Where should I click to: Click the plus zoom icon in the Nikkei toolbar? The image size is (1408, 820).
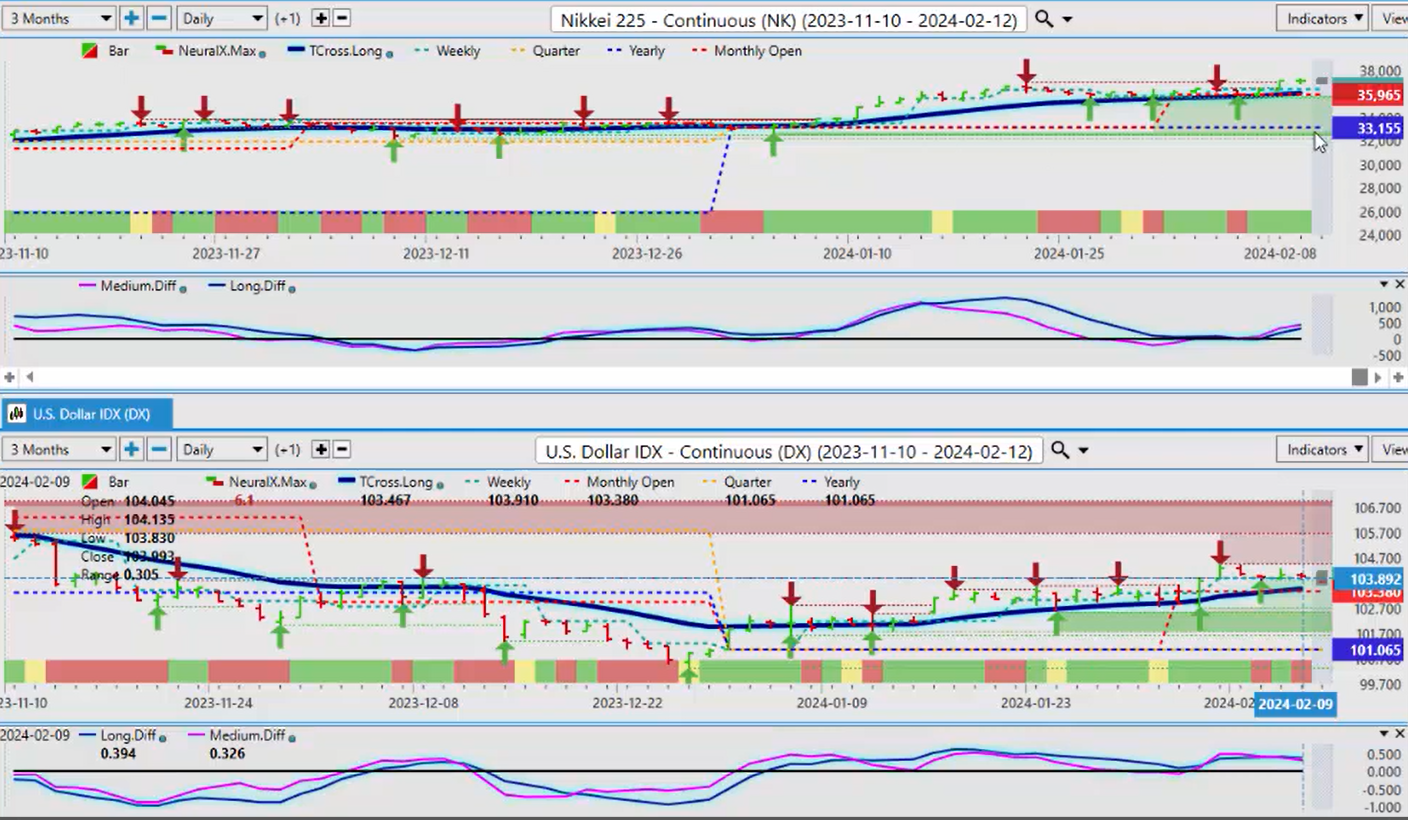(x=131, y=18)
